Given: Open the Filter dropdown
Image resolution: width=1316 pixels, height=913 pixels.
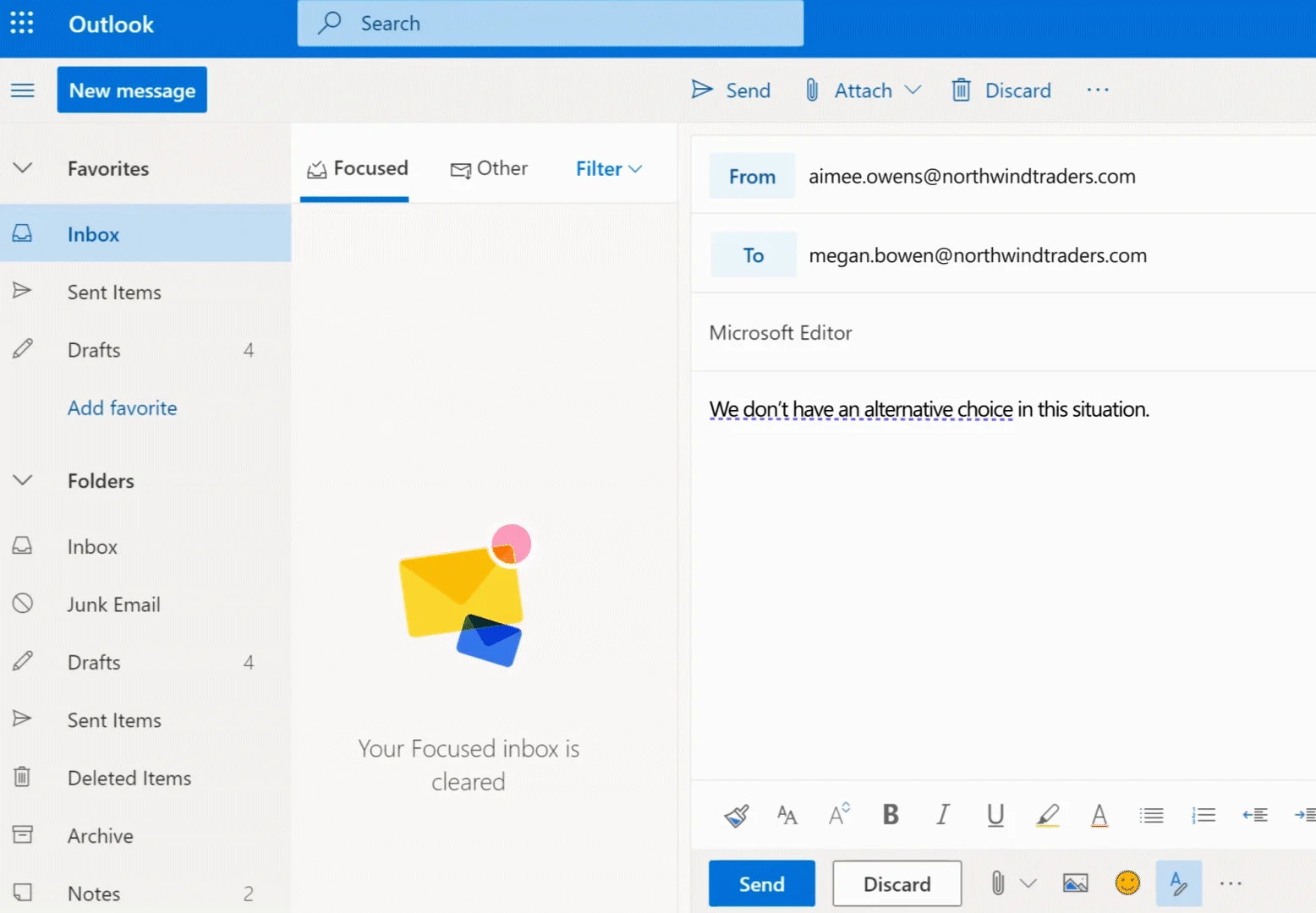Looking at the screenshot, I should pyautogui.click(x=608, y=168).
